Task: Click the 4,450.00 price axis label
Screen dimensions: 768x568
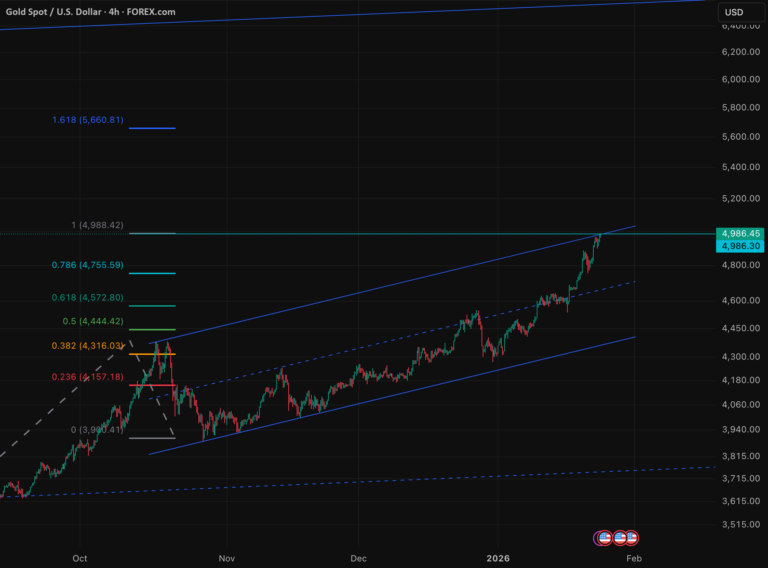Action: [741, 328]
